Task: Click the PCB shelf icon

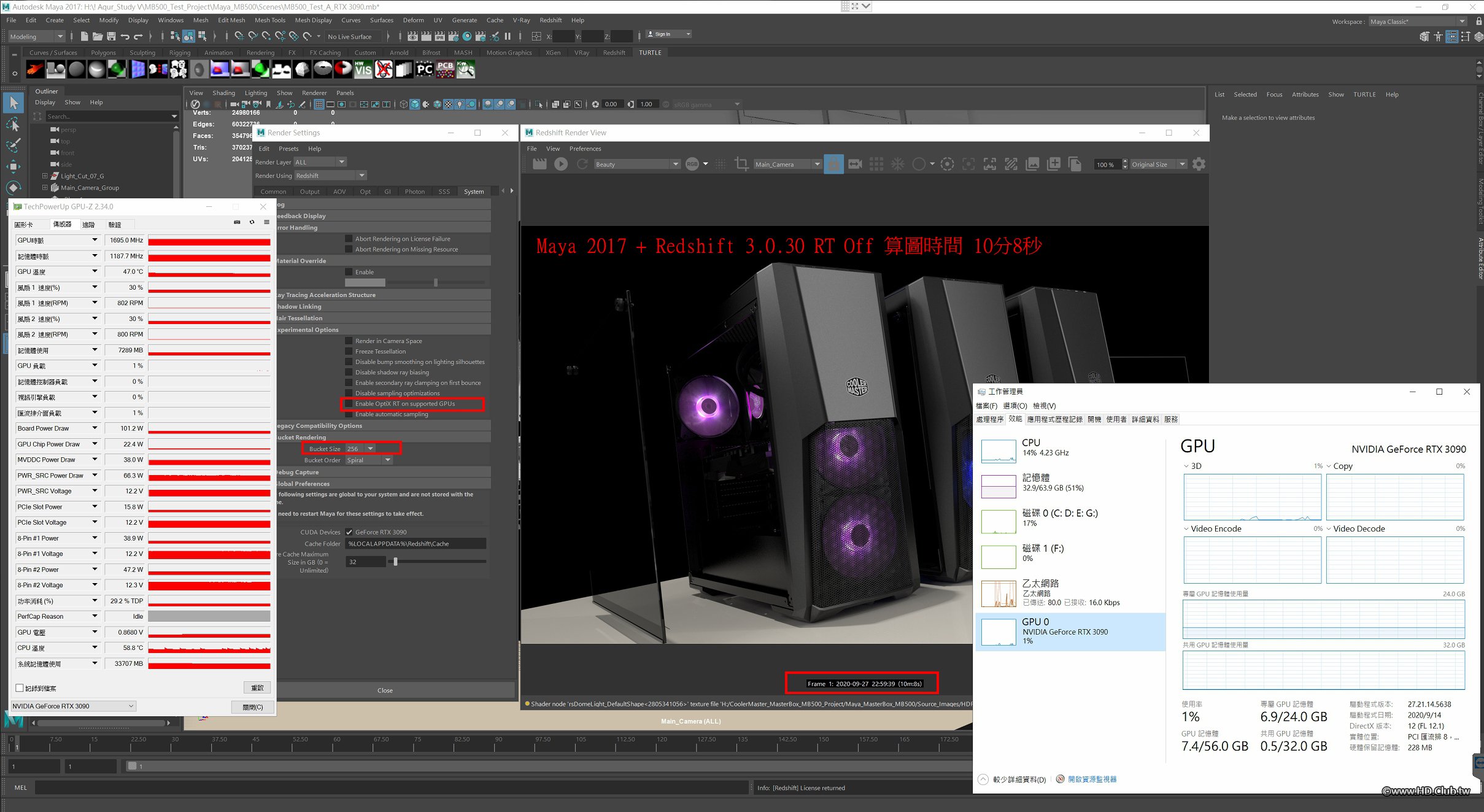Action: coord(446,69)
